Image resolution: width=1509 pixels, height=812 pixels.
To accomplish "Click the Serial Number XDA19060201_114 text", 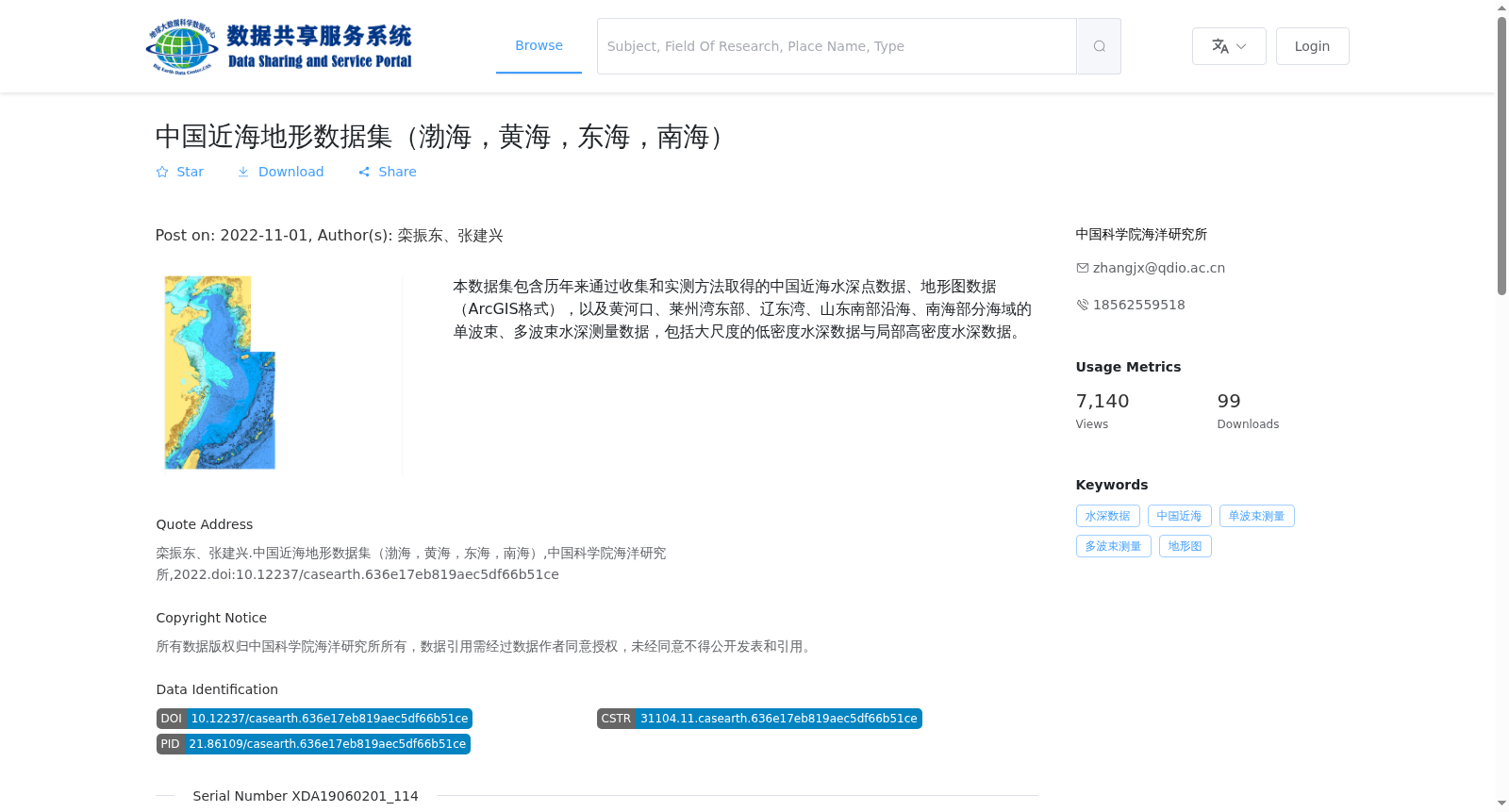I will pos(306,796).
